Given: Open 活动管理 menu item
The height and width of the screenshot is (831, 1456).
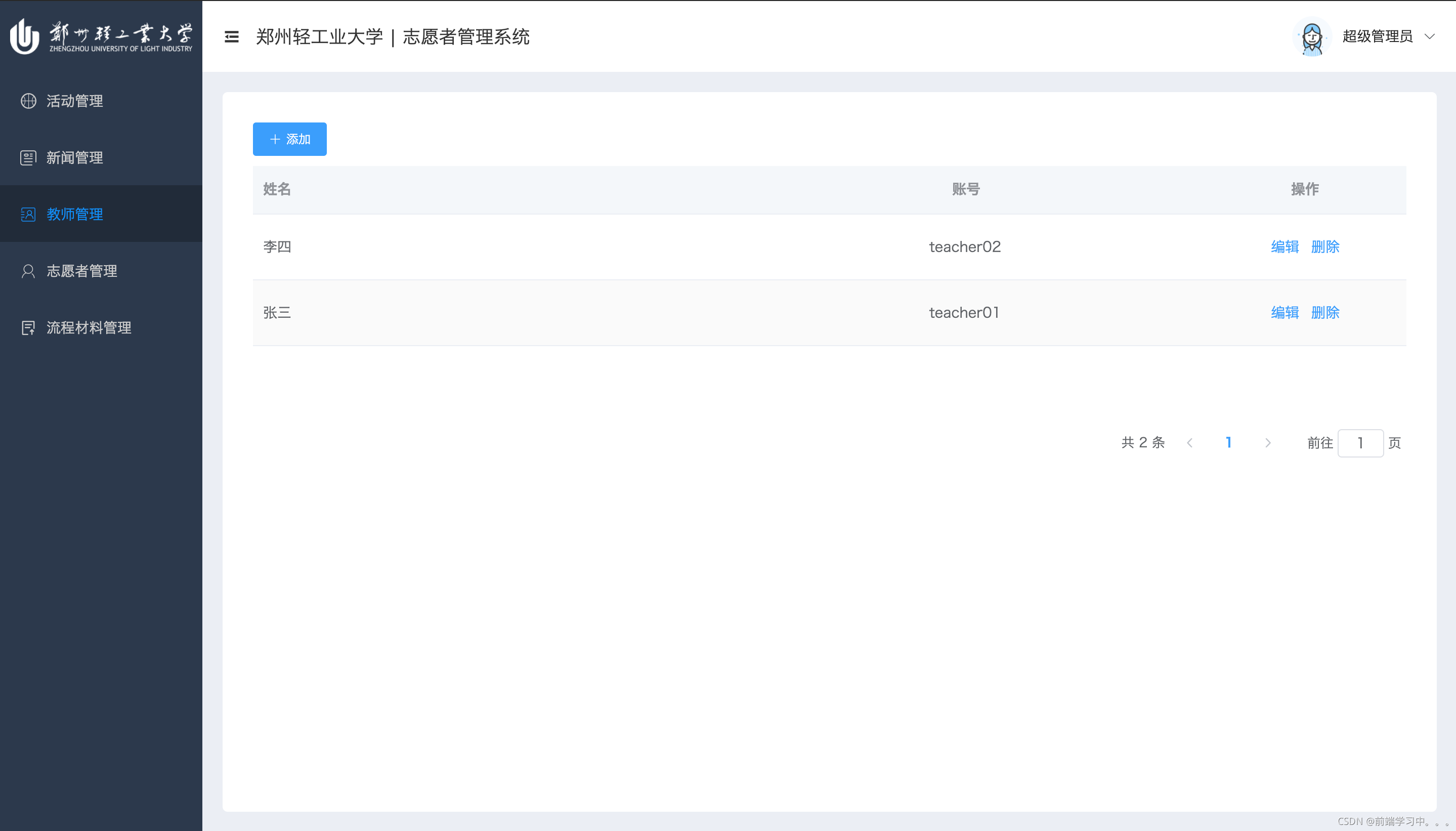Looking at the screenshot, I should [75, 101].
